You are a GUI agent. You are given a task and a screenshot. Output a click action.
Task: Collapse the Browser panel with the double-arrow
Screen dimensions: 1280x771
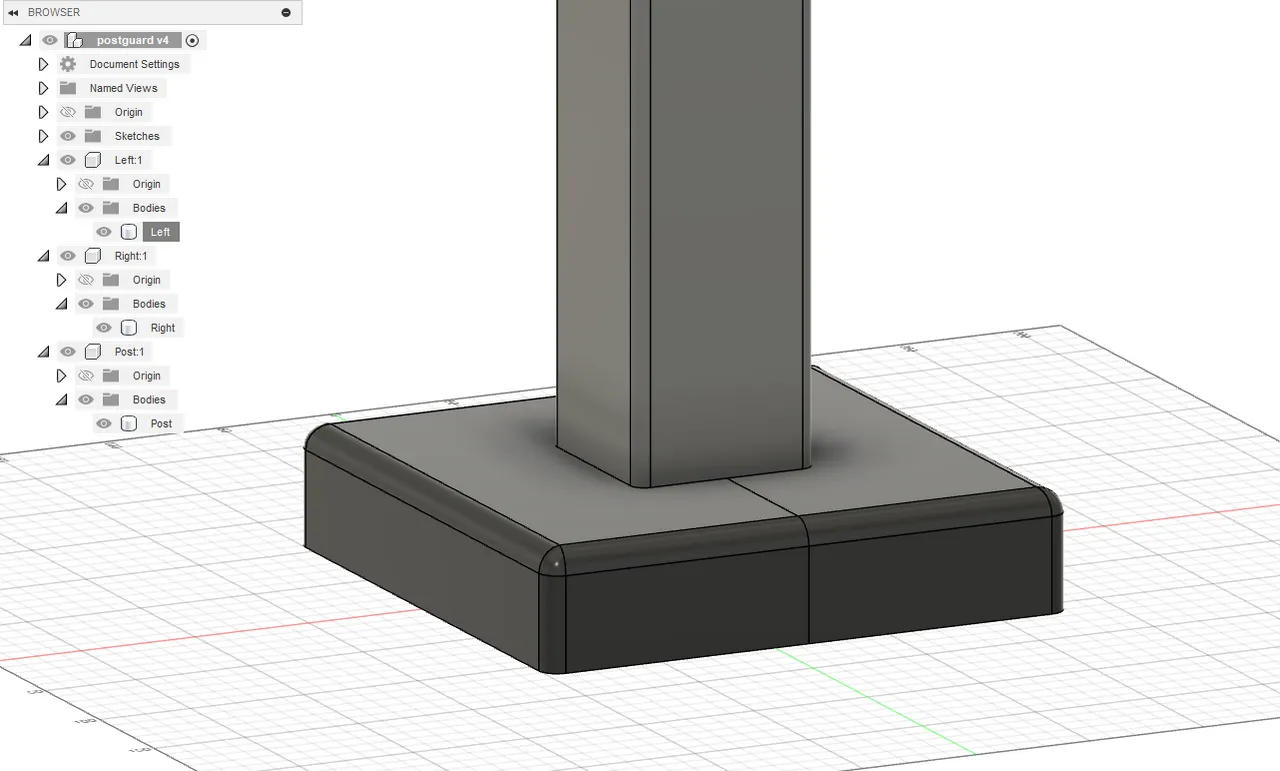tap(12, 12)
